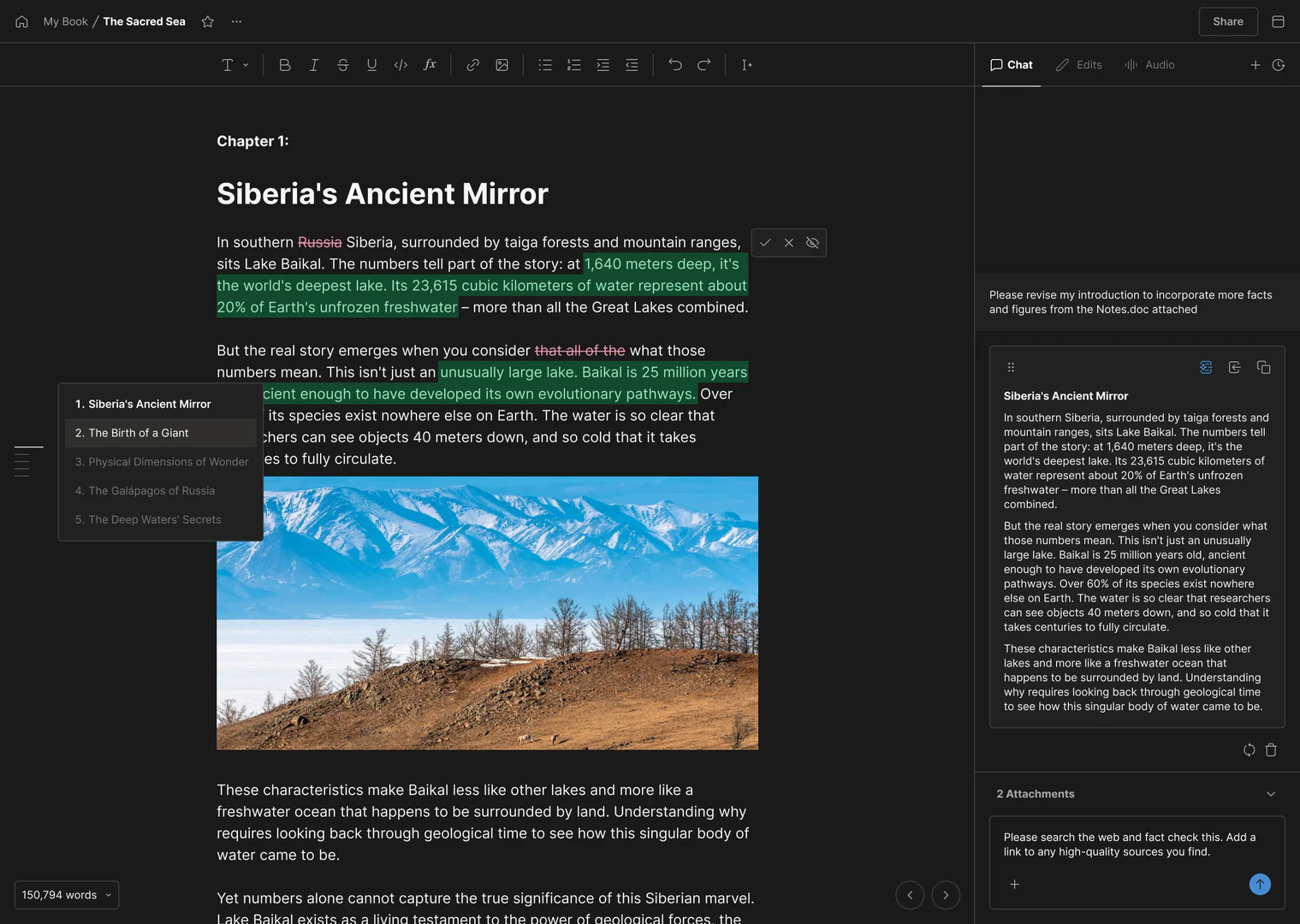Viewport: 1300px width, 924px height.
Task: Insert a hyperlink from the toolbar
Action: click(x=472, y=64)
